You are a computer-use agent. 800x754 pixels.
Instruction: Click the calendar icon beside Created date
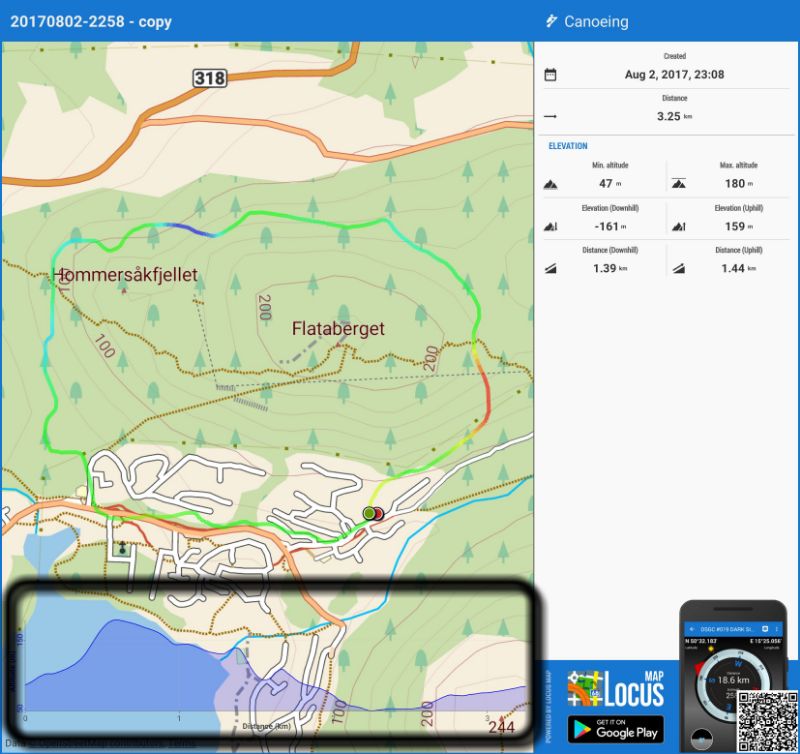(x=550, y=75)
